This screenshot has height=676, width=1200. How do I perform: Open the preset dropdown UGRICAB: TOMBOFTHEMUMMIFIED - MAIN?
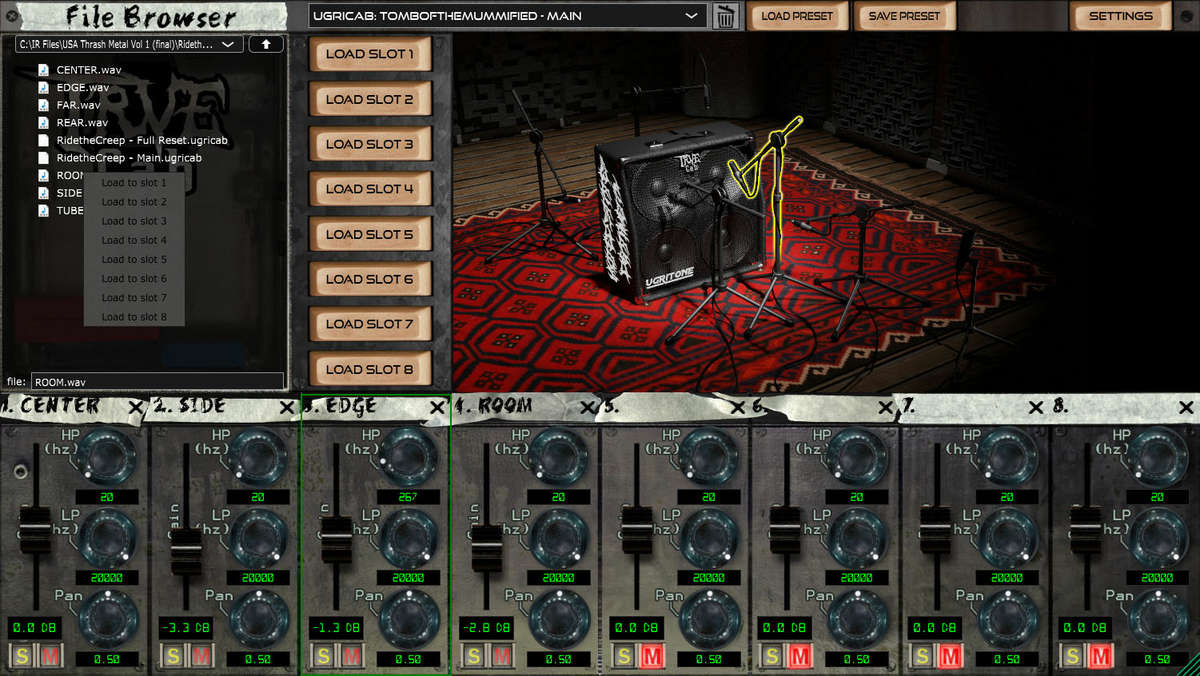coord(507,16)
